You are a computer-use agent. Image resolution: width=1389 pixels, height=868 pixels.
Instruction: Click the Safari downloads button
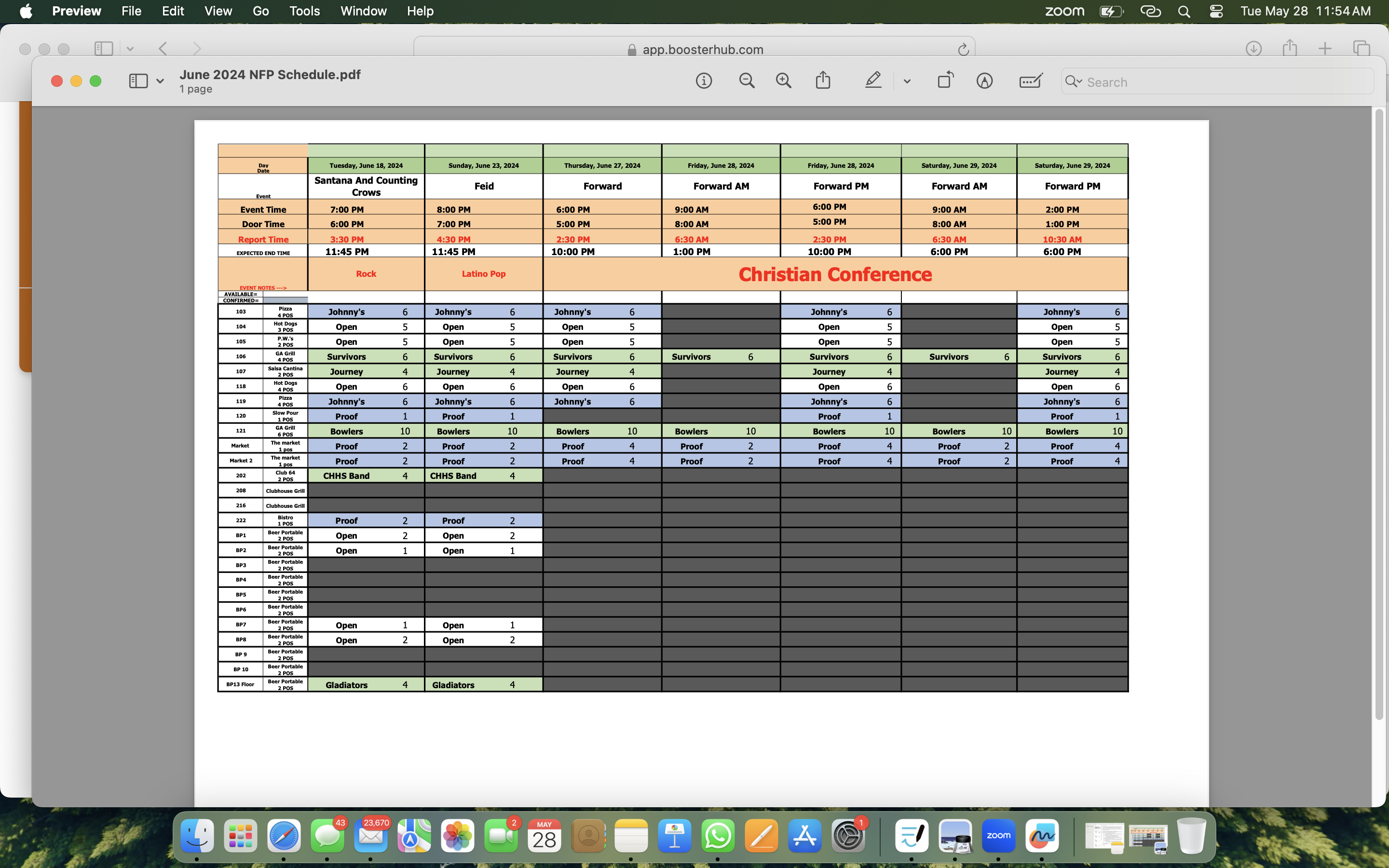pyautogui.click(x=1253, y=49)
